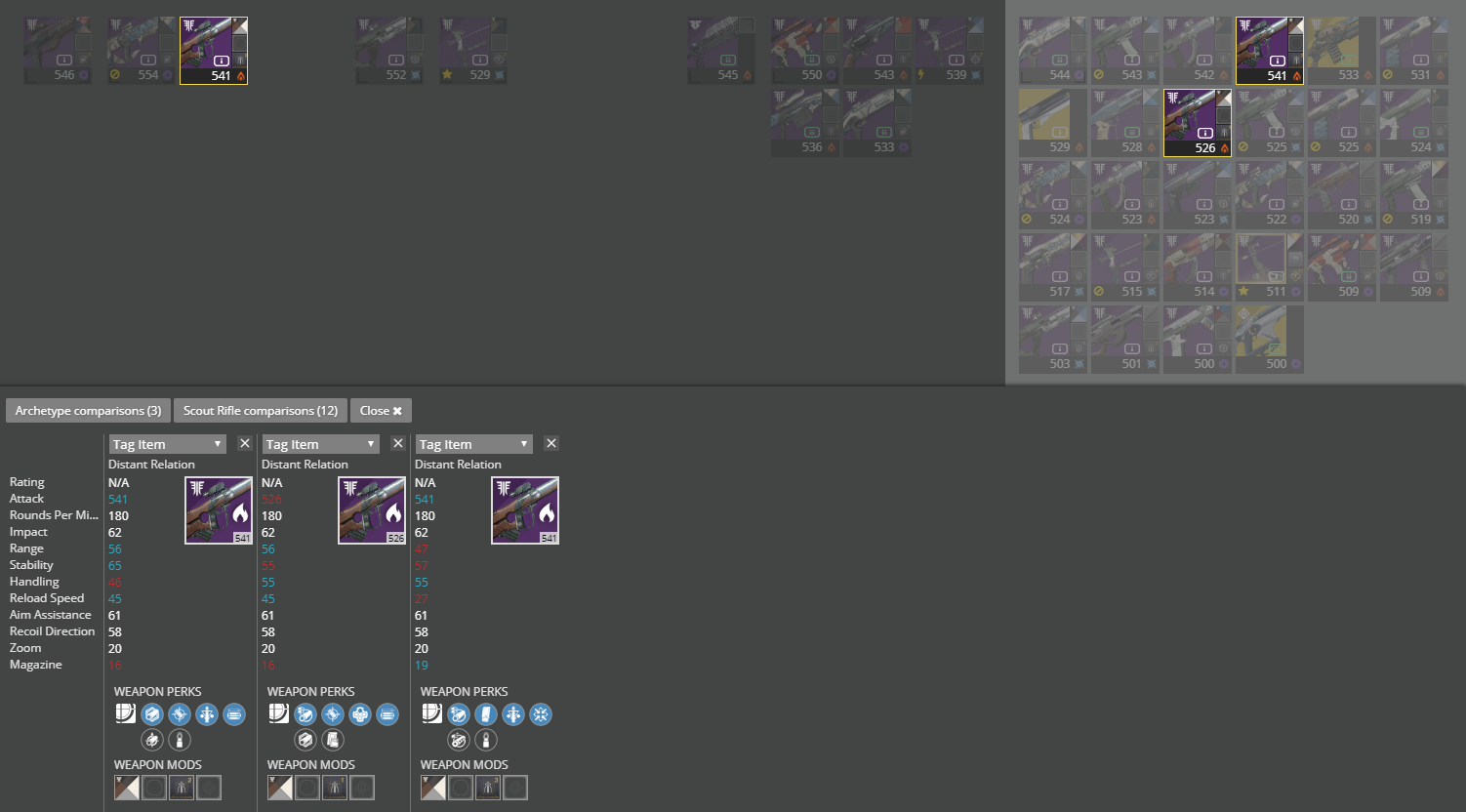Show Archetype comparisons (3)

pos(88,411)
